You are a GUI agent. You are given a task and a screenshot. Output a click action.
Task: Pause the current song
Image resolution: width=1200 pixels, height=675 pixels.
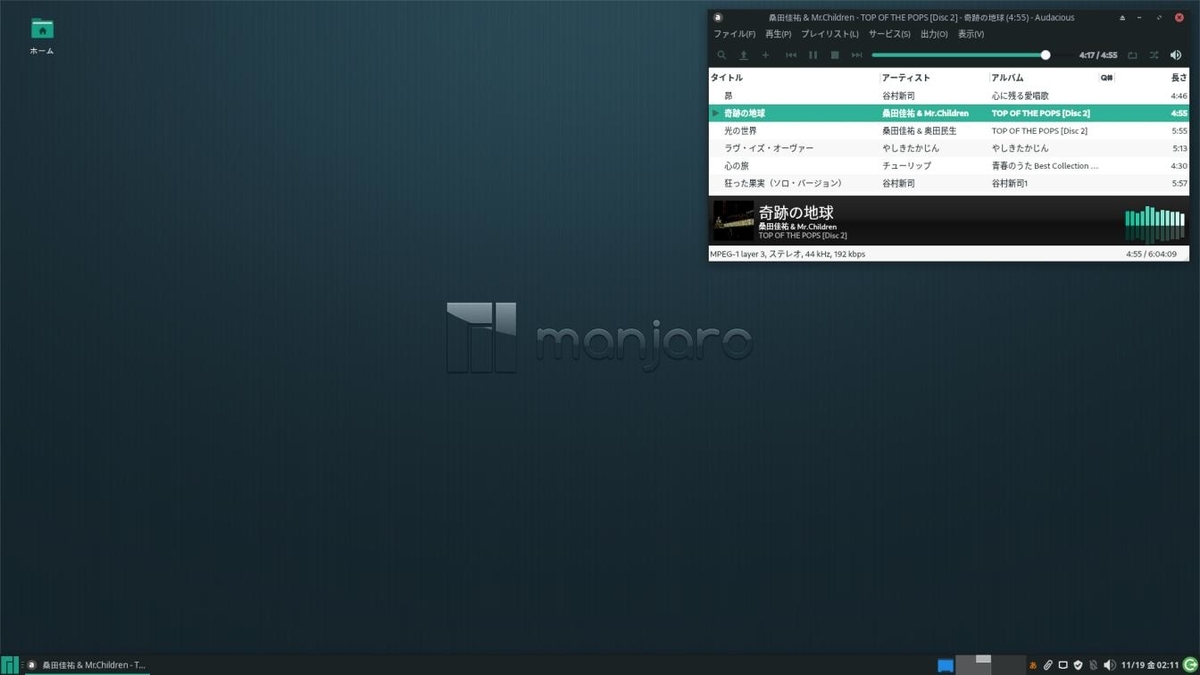click(x=813, y=55)
